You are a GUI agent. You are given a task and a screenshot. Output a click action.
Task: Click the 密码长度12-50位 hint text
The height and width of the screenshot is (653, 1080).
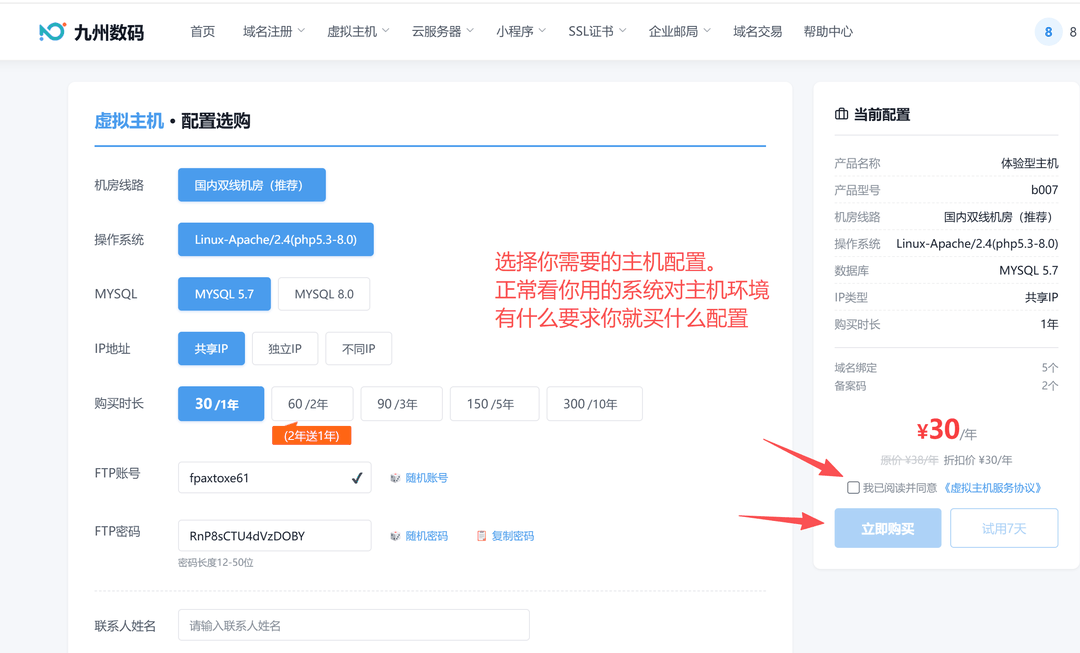tap(216, 563)
